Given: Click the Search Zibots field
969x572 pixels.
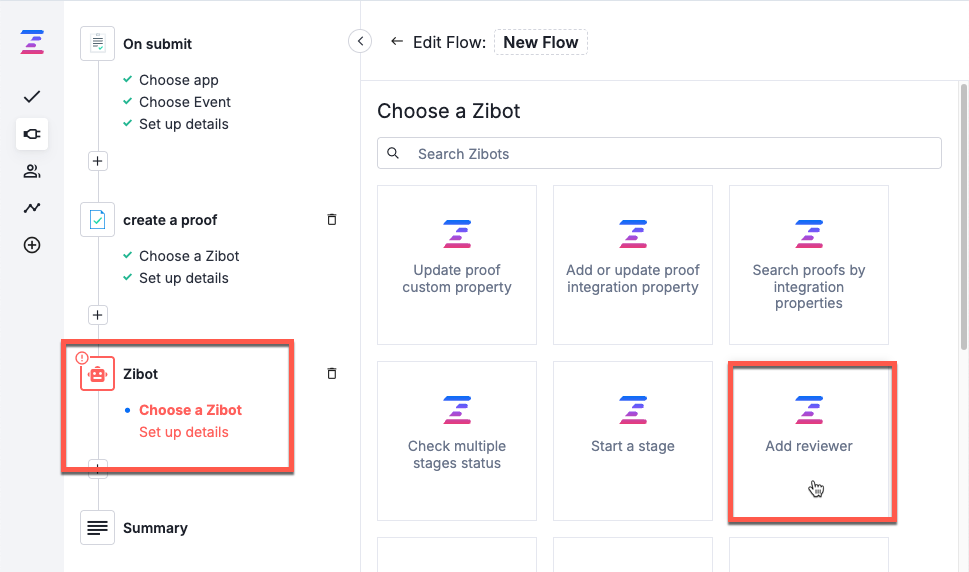Looking at the screenshot, I should pos(659,153).
